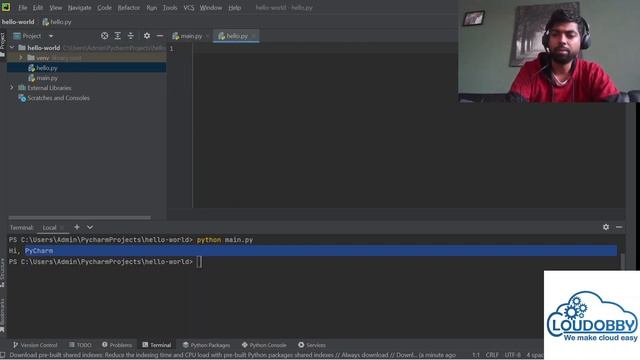Click tool window quick access icon
The image size is (640, 360).
coord(3,356)
